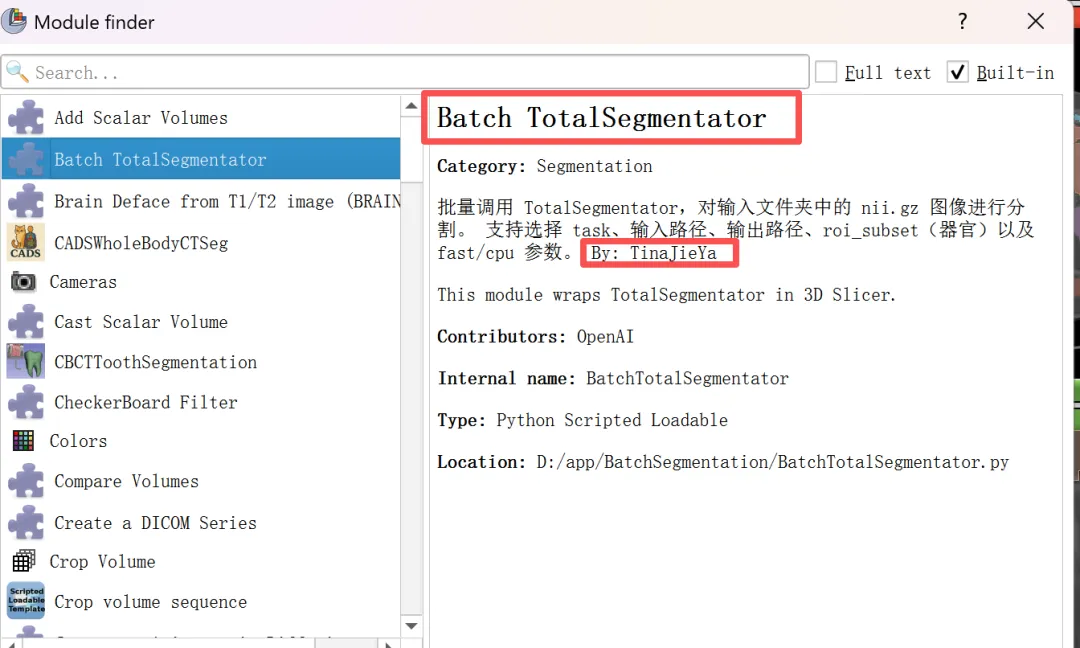Click the Crop Volume grid icon

click(x=23, y=561)
